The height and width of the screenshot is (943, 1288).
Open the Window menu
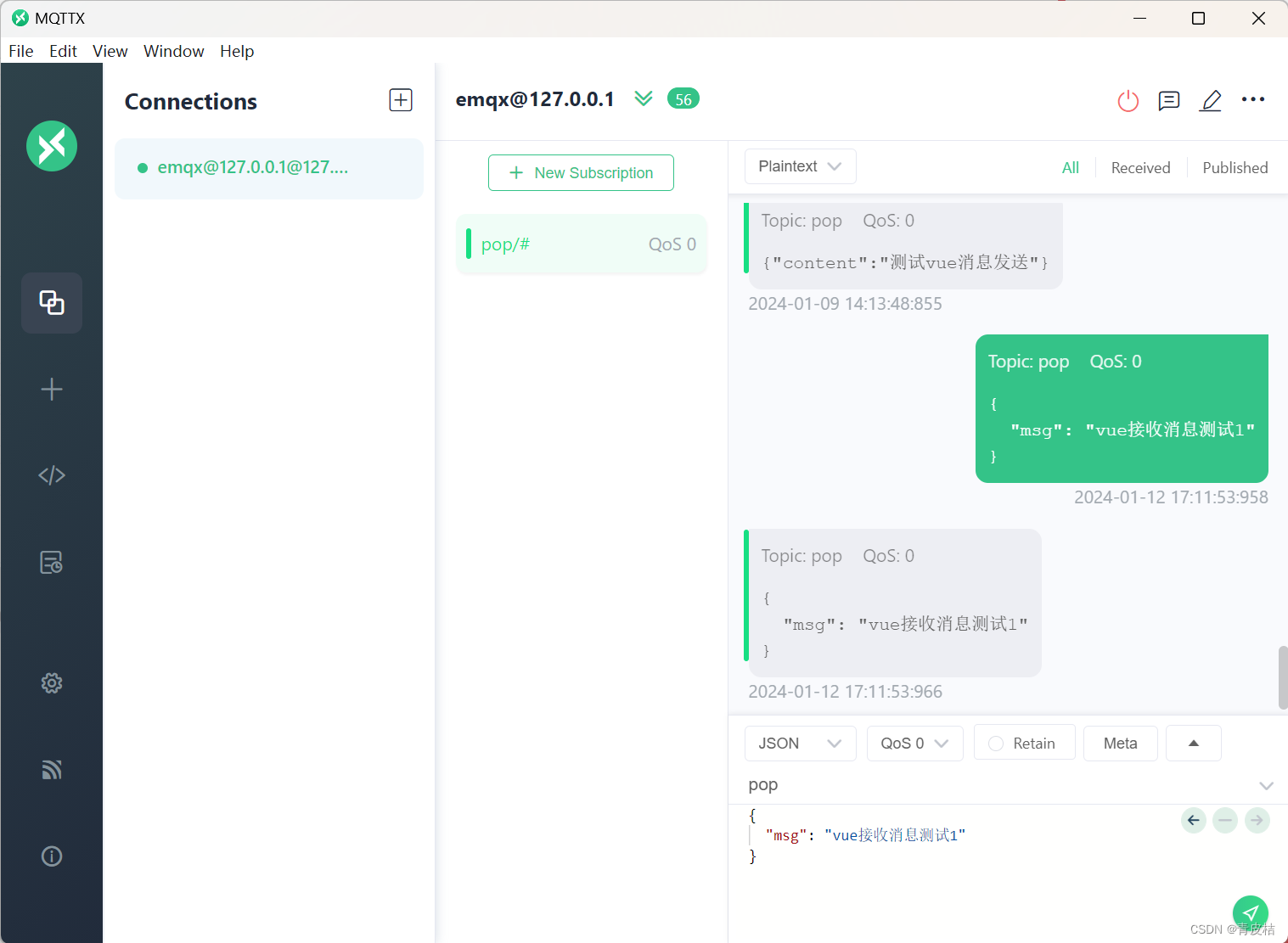174,51
